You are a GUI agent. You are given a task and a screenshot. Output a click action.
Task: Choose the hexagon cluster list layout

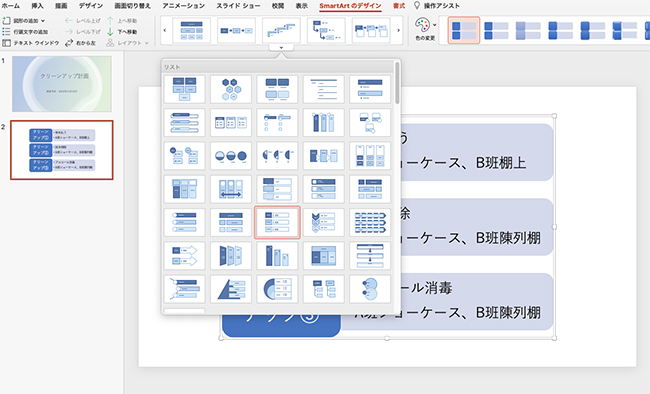(231, 89)
